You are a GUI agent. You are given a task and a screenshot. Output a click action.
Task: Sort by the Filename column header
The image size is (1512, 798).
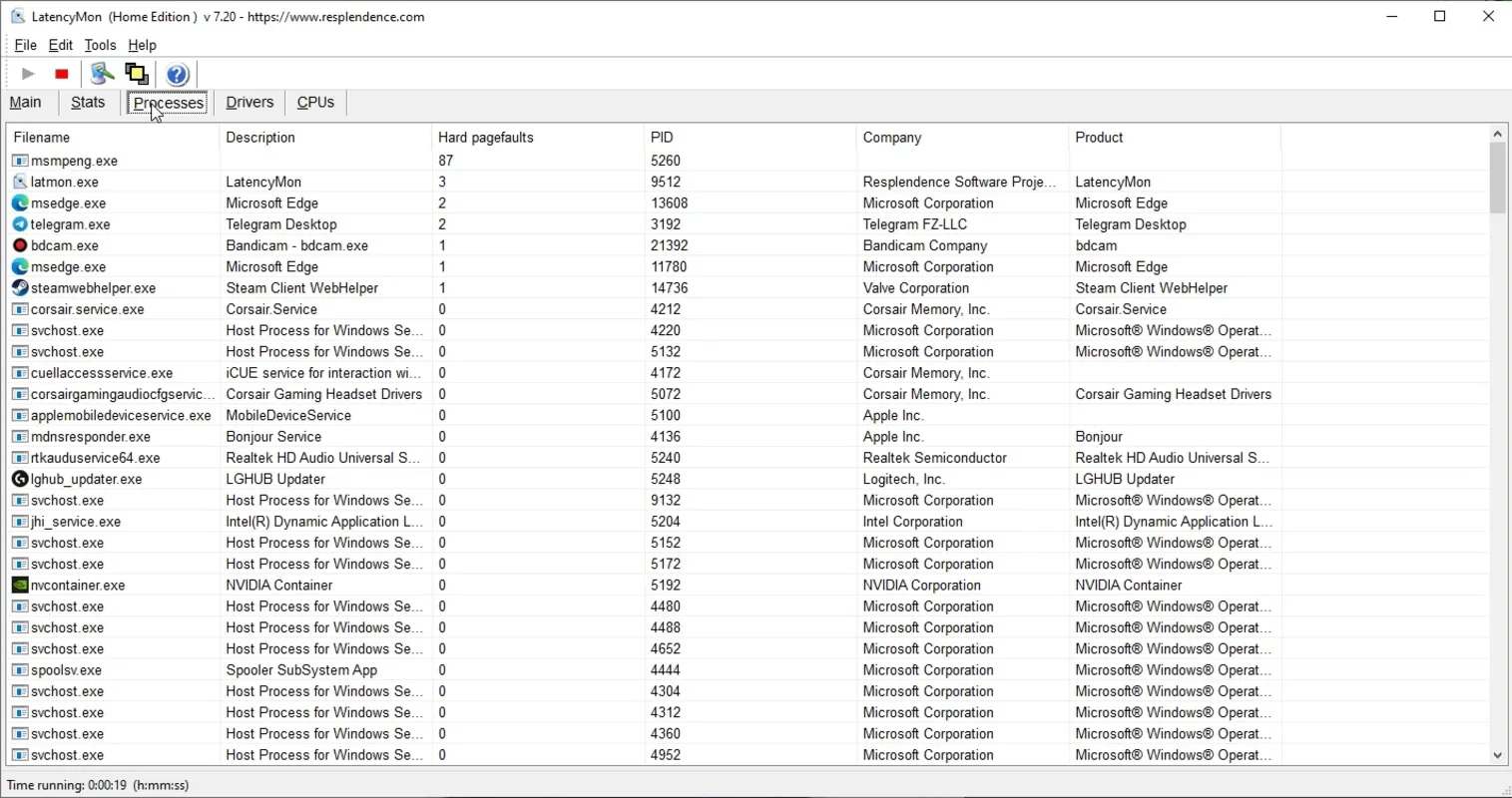[112, 138]
